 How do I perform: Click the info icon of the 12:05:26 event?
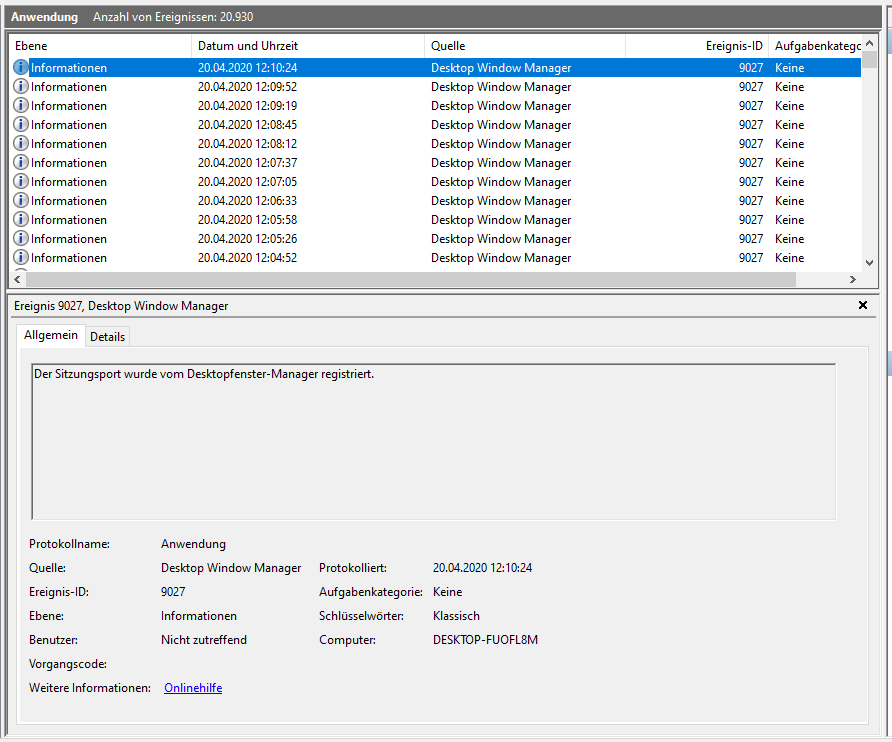pyautogui.click(x=20, y=238)
